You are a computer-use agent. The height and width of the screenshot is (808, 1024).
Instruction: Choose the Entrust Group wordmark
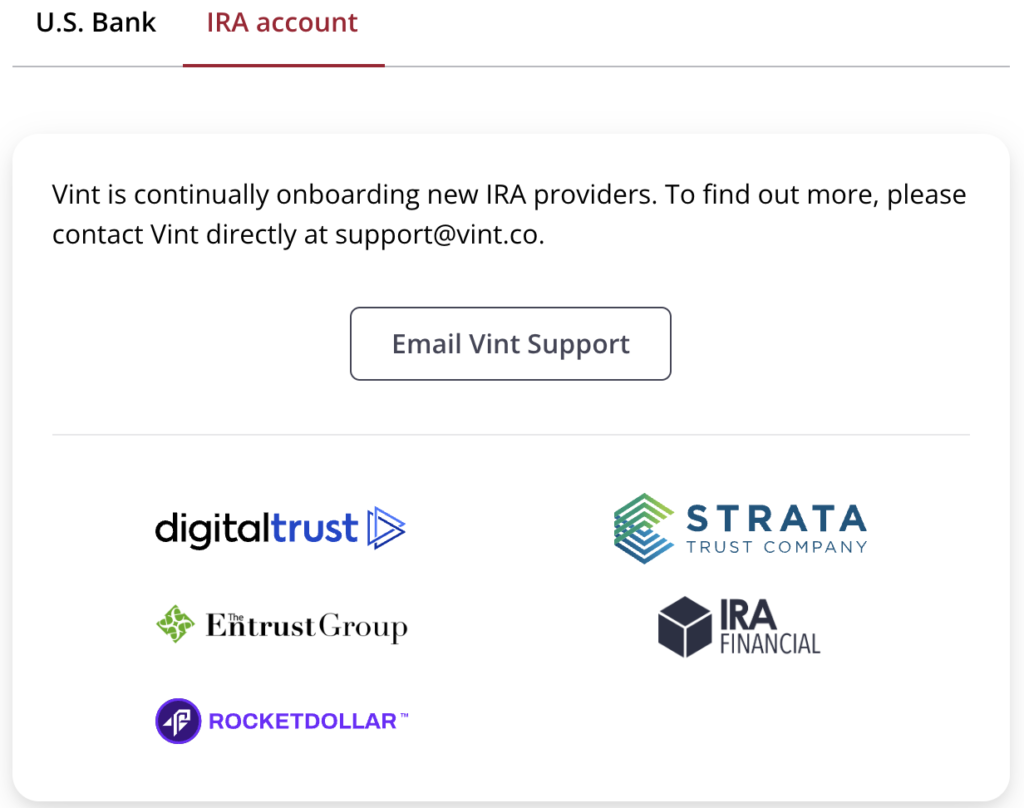pyautogui.click(x=306, y=626)
